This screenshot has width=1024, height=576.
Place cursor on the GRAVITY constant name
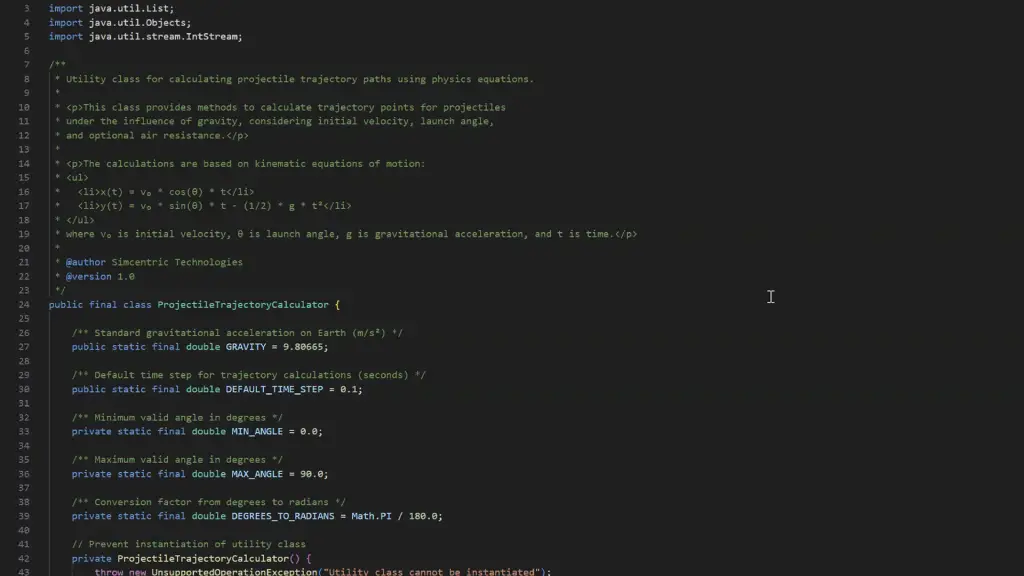pos(246,347)
